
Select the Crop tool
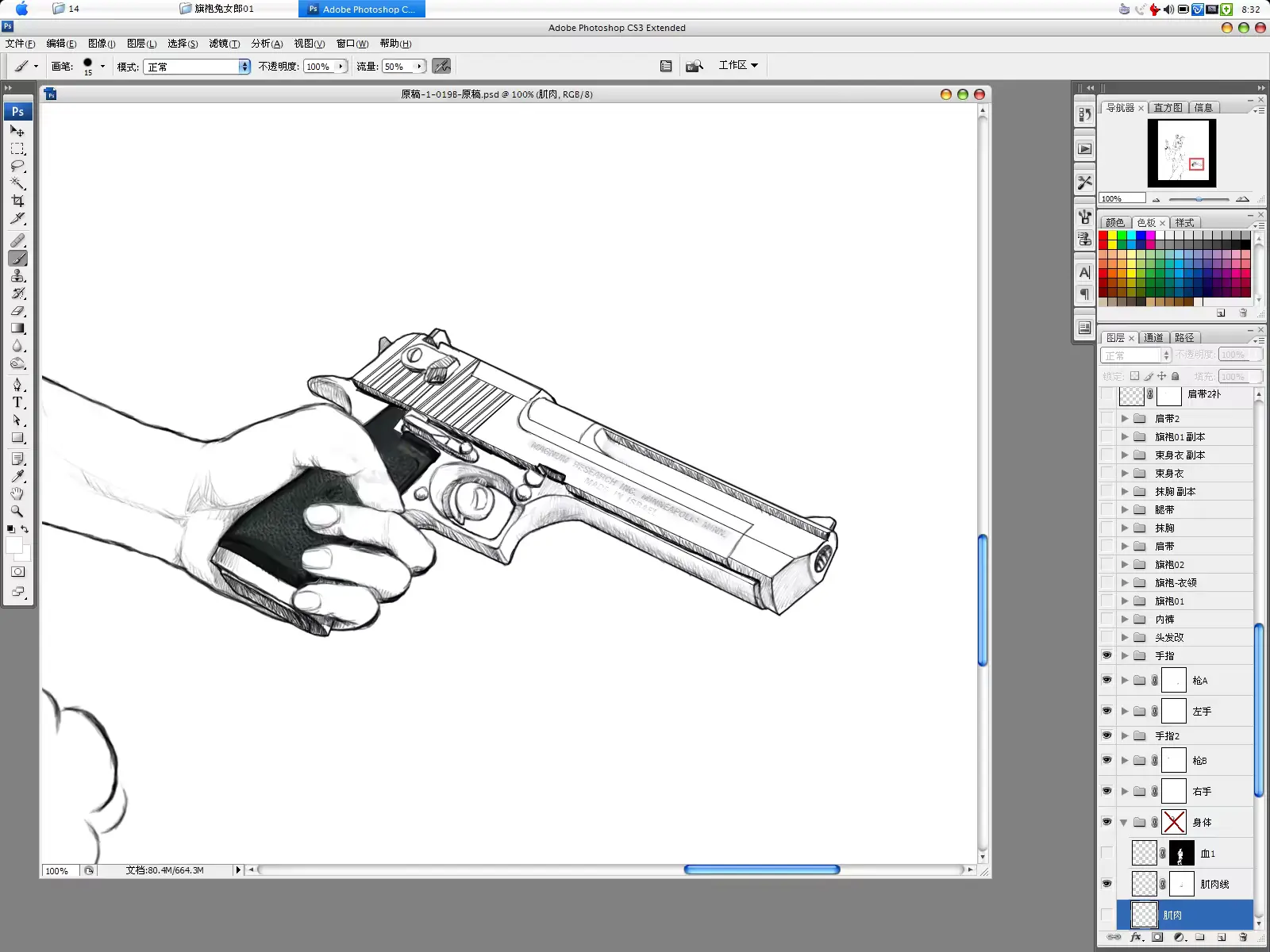pos(17,201)
